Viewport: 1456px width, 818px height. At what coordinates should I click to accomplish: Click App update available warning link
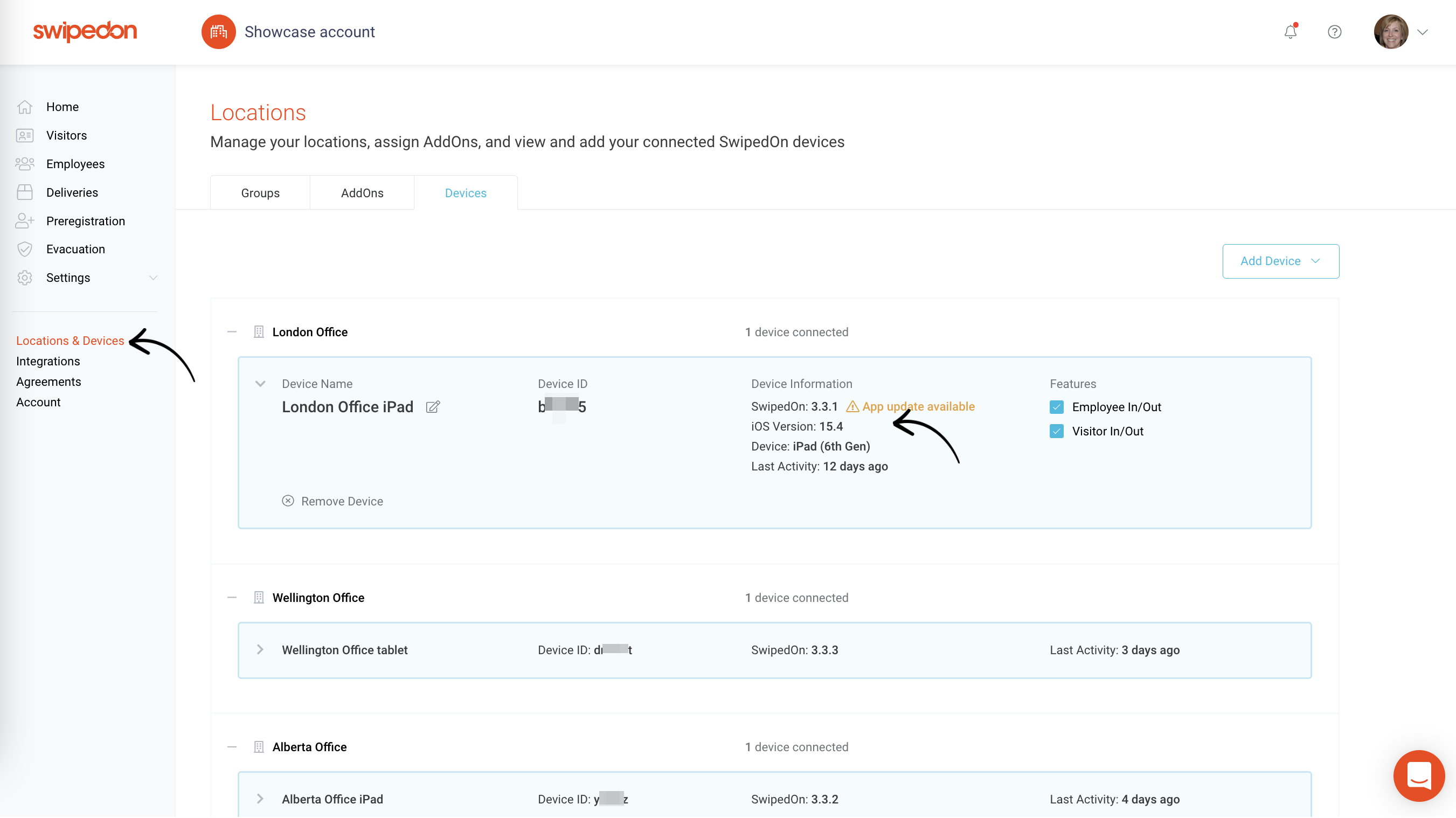(910, 406)
